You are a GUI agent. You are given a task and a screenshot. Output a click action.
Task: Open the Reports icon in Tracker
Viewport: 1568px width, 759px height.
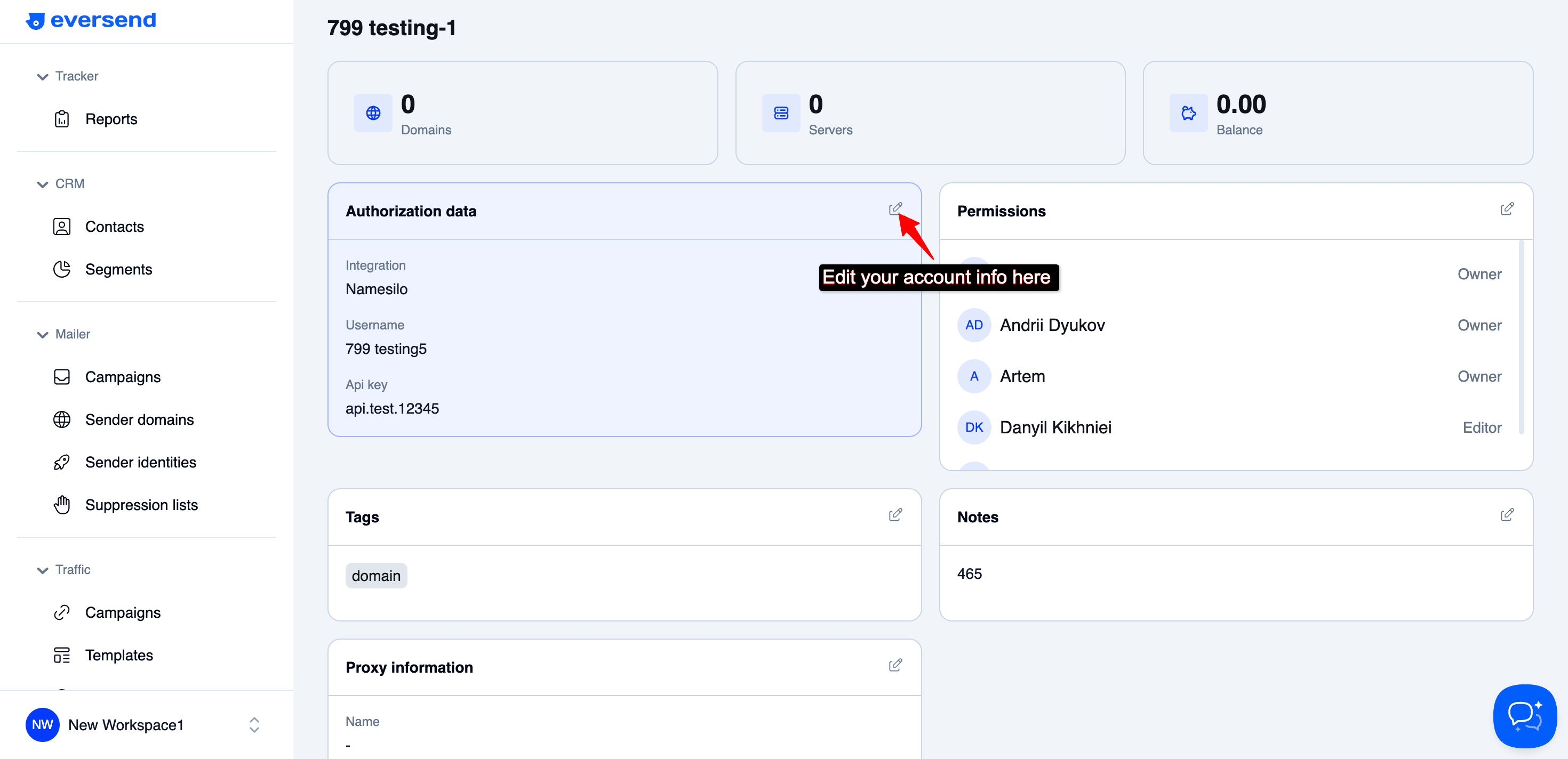pos(61,119)
